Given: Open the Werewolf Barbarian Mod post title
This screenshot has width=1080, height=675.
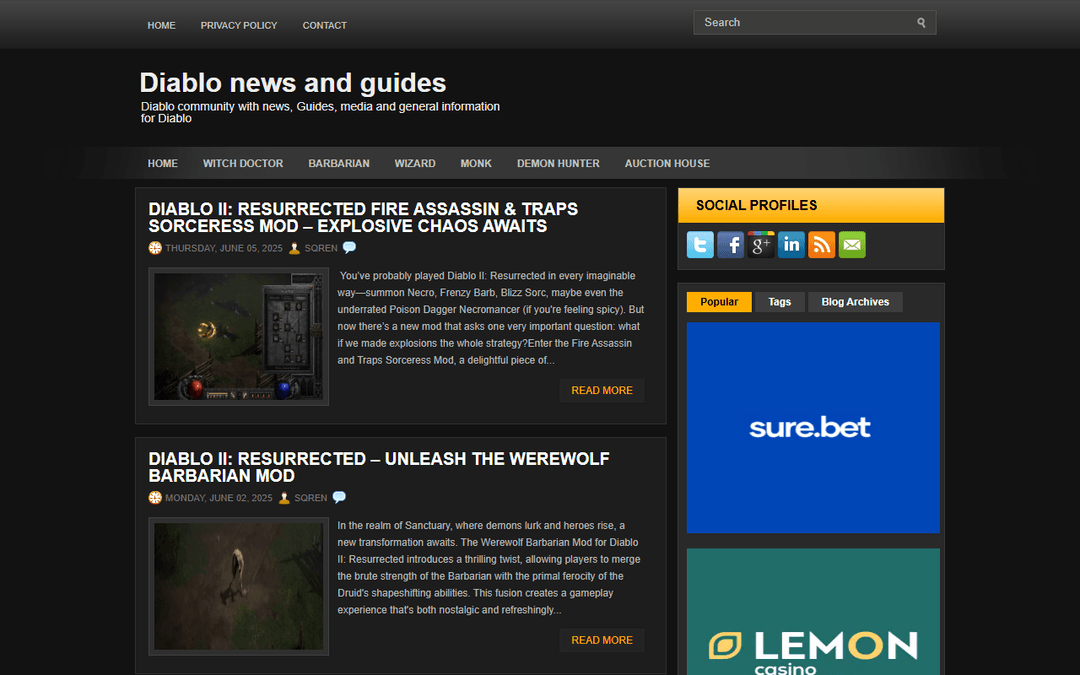Looking at the screenshot, I should point(379,467).
